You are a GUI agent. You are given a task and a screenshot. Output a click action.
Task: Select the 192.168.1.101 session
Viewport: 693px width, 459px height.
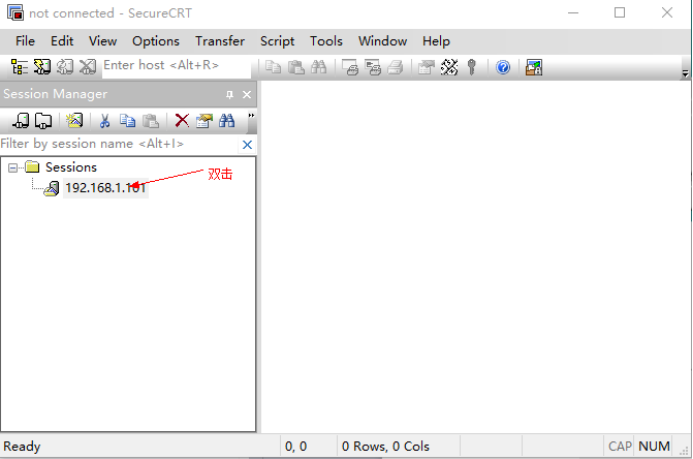point(105,188)
